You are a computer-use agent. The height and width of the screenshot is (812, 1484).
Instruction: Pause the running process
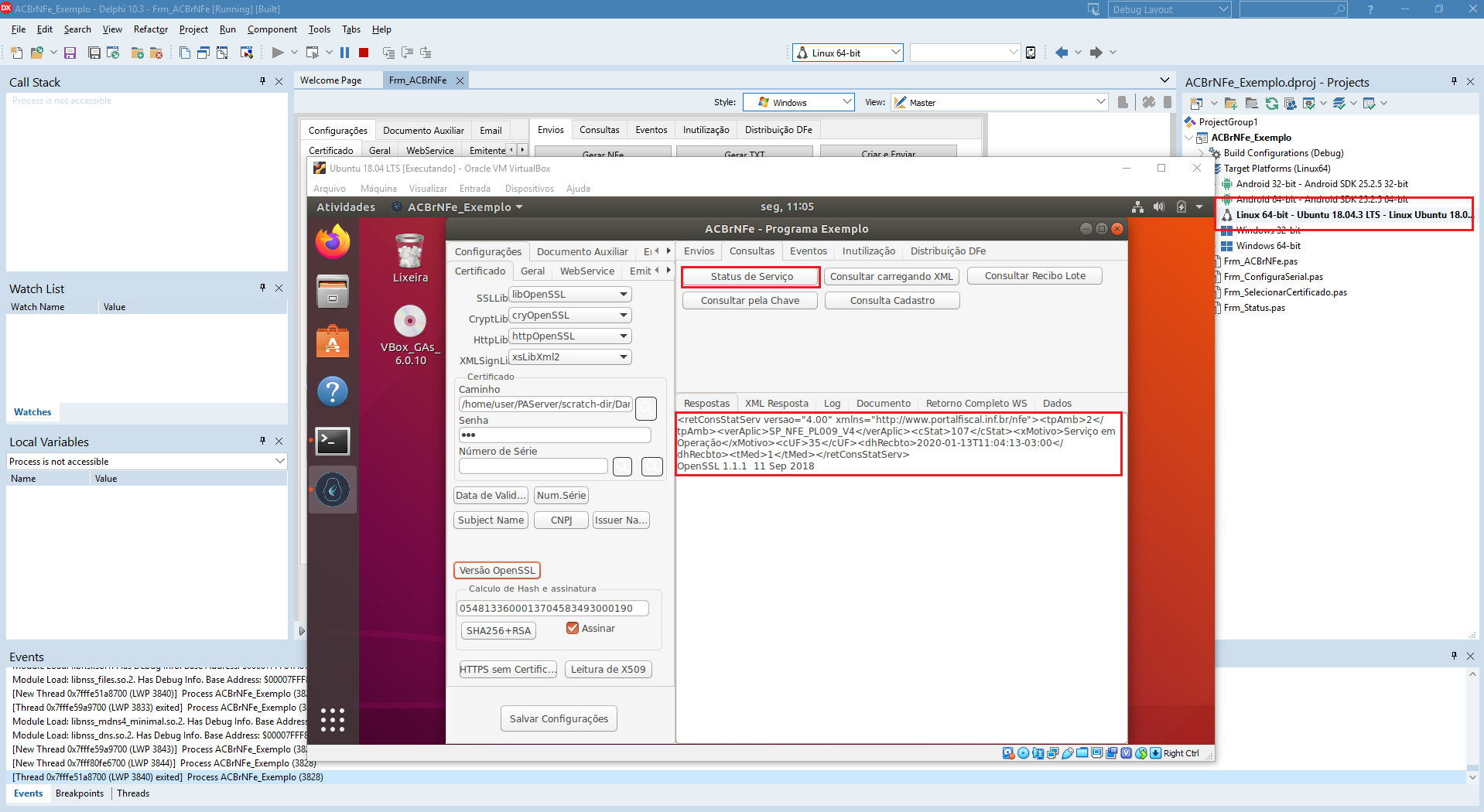(x=344, y=53)
